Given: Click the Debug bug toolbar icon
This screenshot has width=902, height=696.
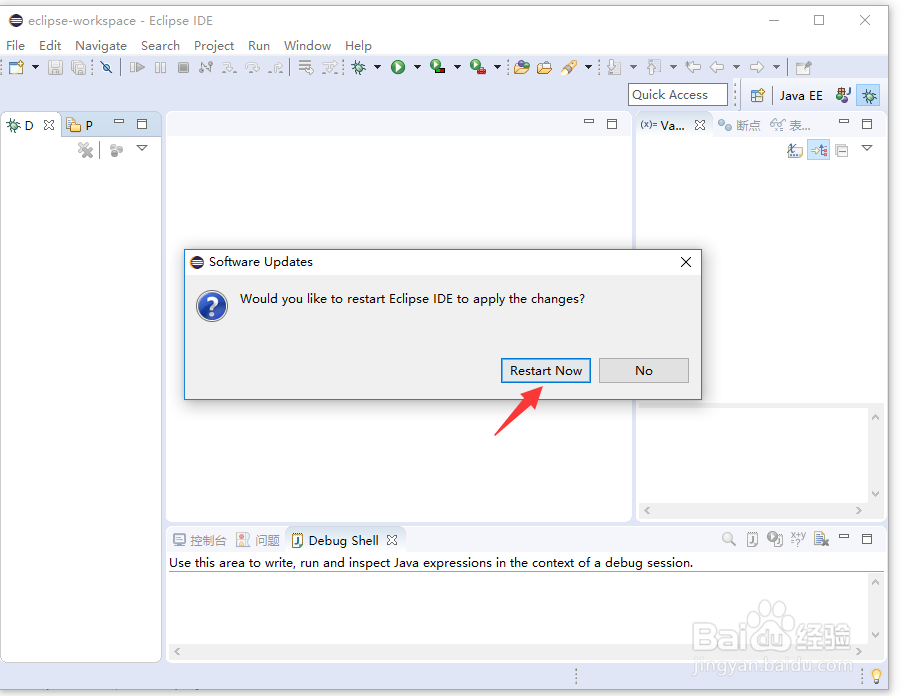Looking at the screenshot, I should click(359, 67).
